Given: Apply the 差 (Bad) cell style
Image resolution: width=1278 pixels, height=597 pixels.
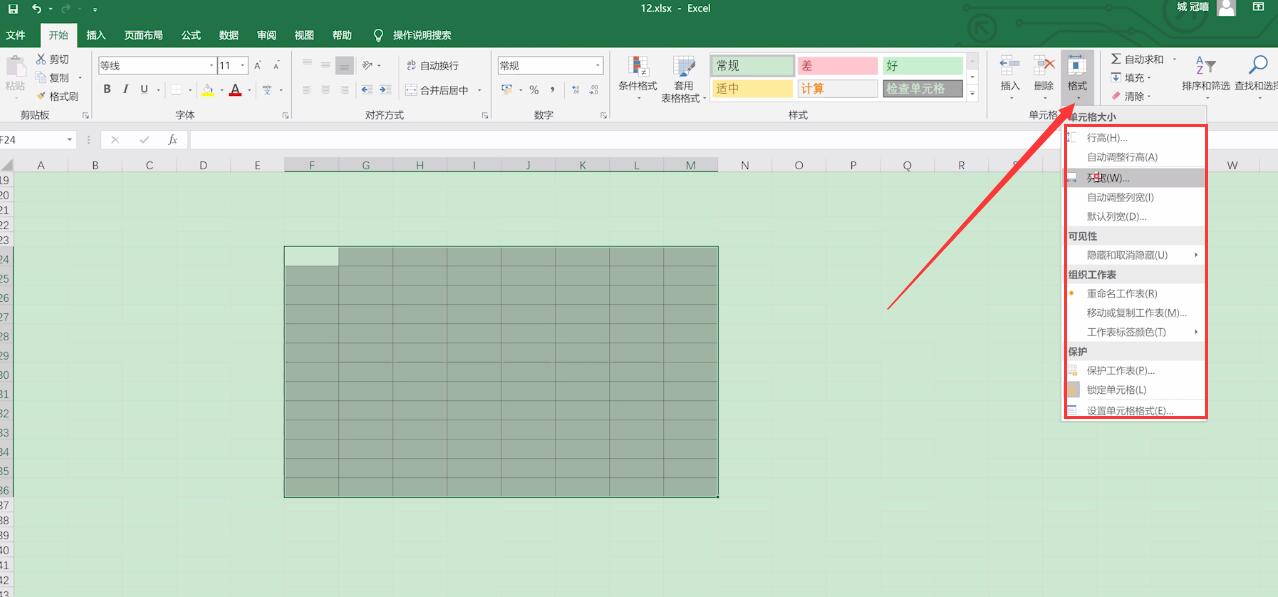Looking at the screenshot, I should (x=837, y=65).
